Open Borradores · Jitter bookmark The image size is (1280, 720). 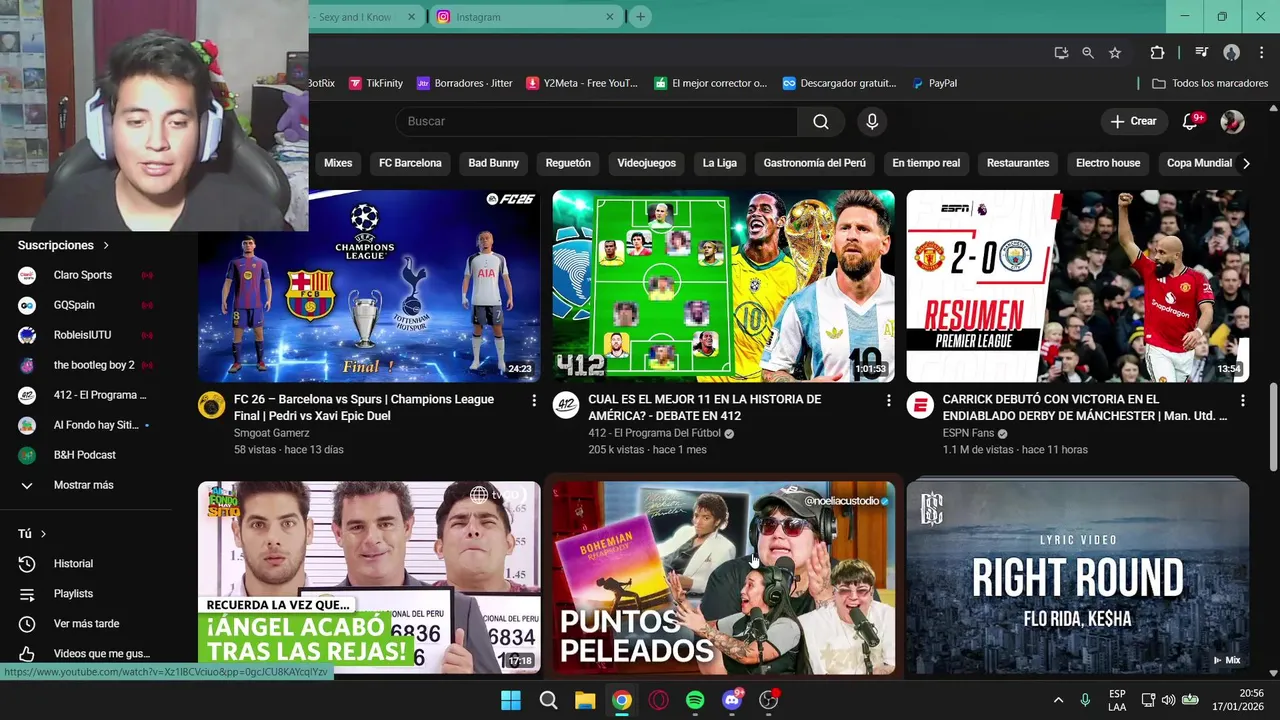point(464,83)
